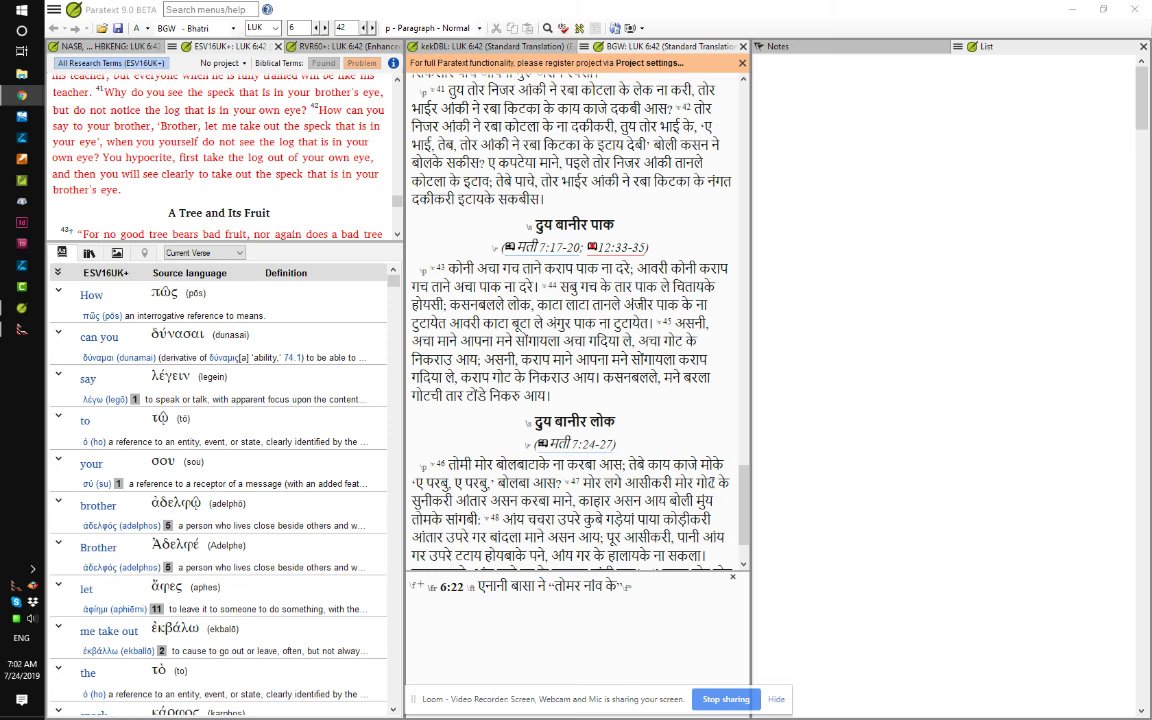Image resolution: width=1152 pixels, height=720 pixels.
Task: Click the Copy icon in toolbar
Action: (512, 29)
